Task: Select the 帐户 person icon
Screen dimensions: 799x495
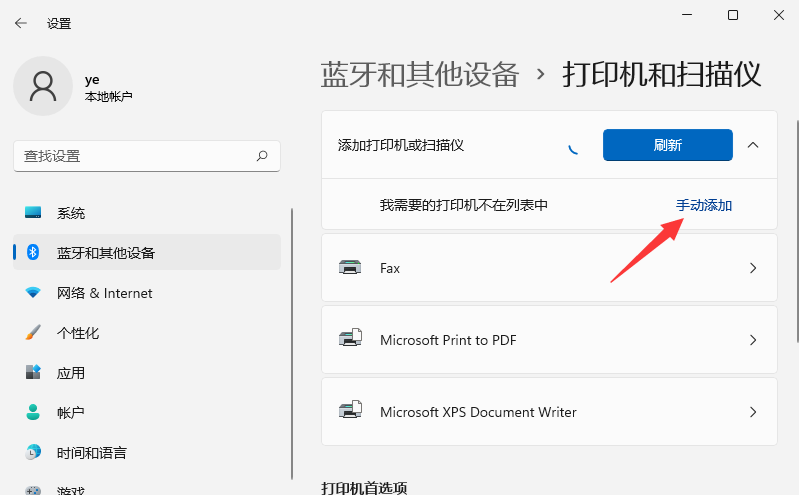Action: tap(33, 412)
